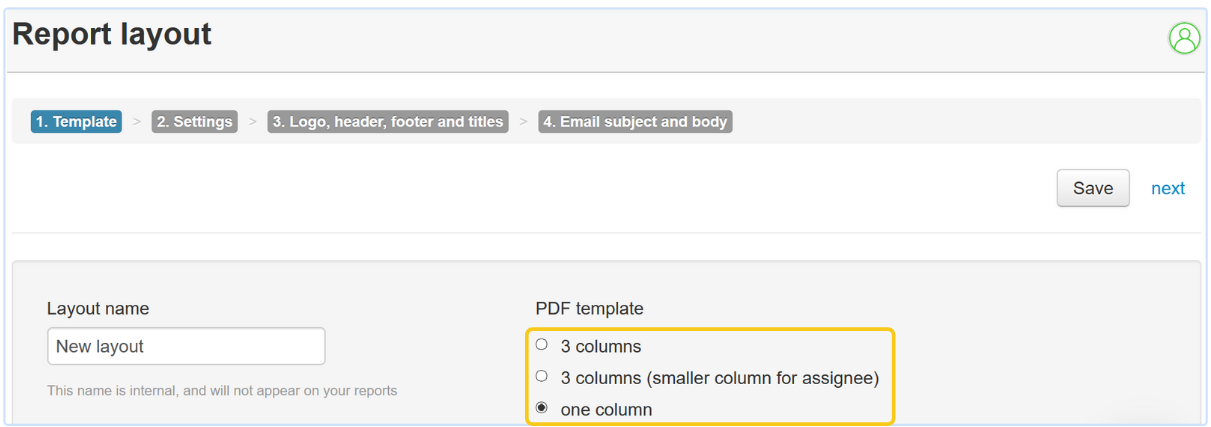This screenshot has width=1211, height=427.
Task: Click "3 columns (smaller column for assignee)" label
Action: 719,378
